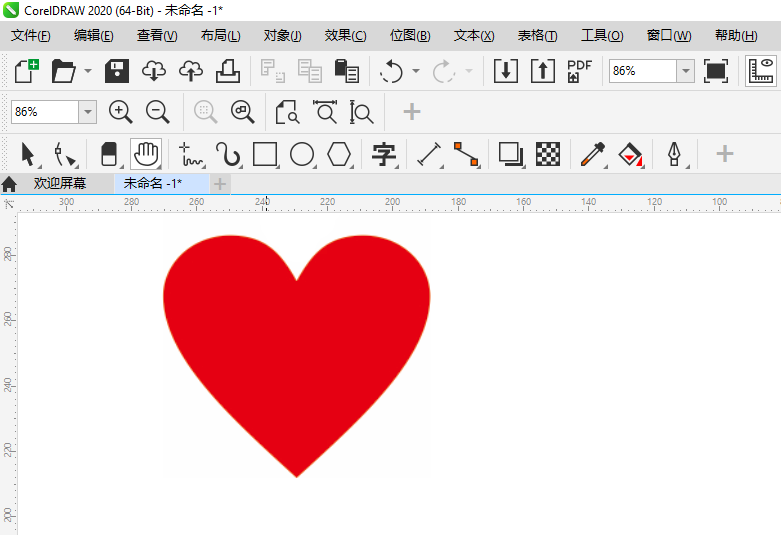Viewport: 781px width, 535px height.
Task: Undo the last action
Action: click(391, 71)
